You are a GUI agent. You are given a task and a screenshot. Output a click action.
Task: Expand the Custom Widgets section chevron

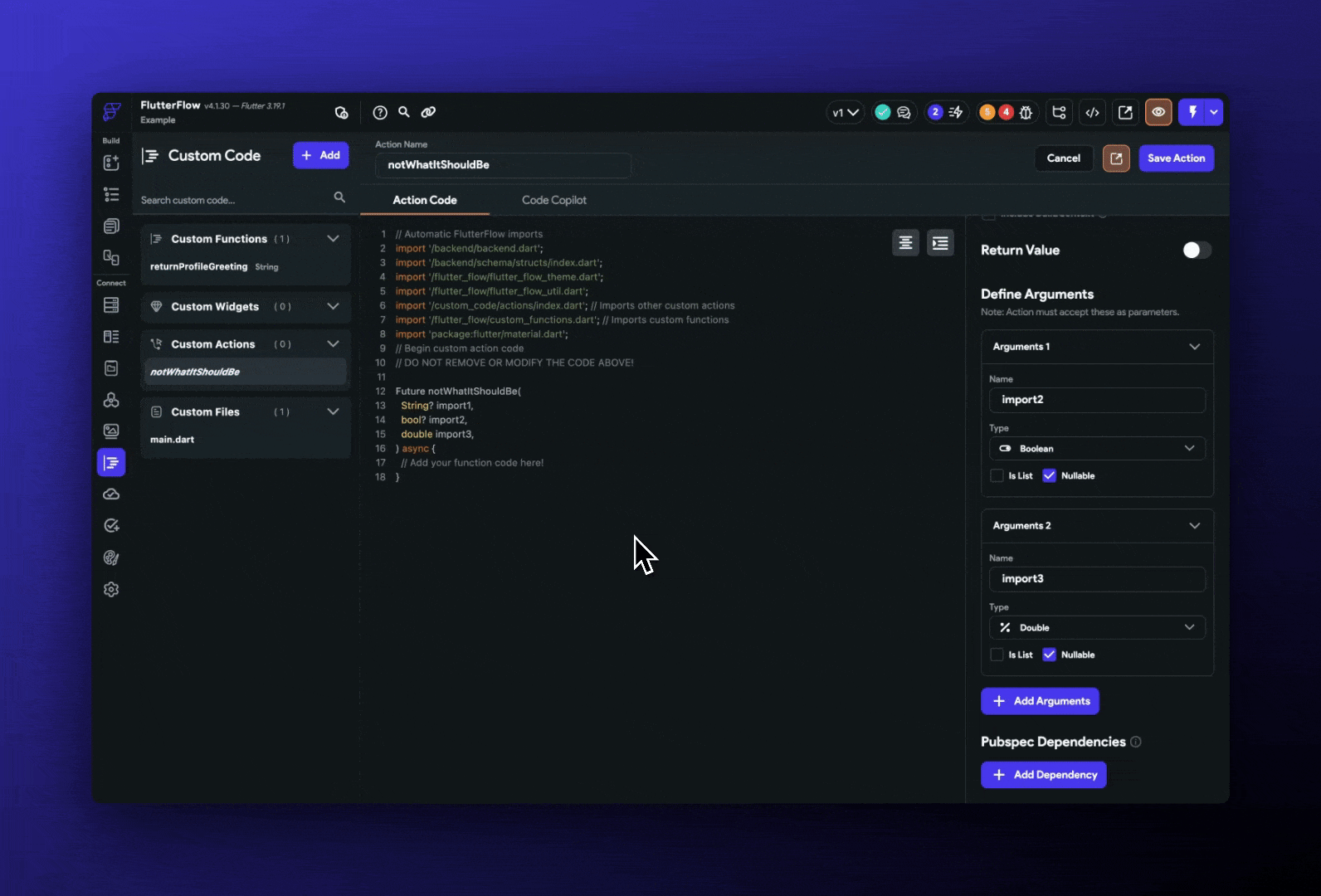pyautogui.click(x=333, y=306)
